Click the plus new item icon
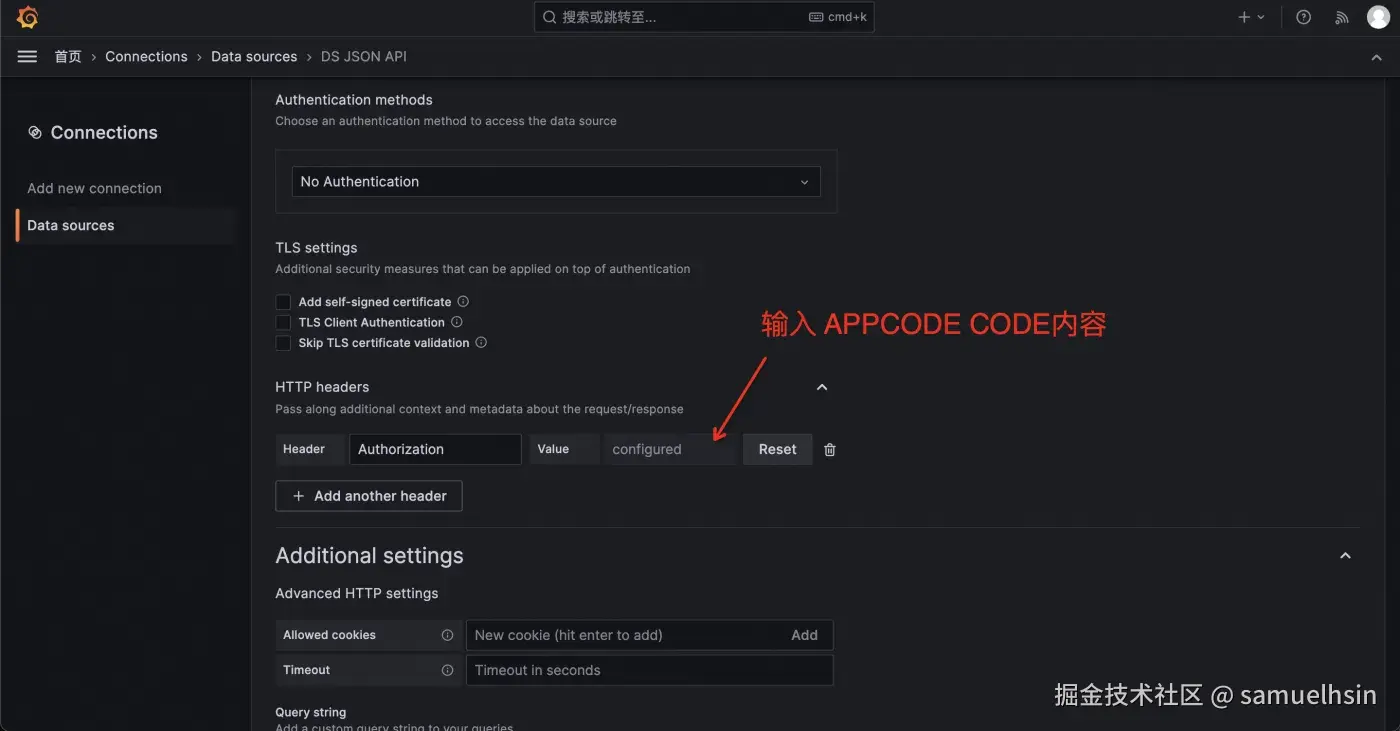 (1244, 17)
